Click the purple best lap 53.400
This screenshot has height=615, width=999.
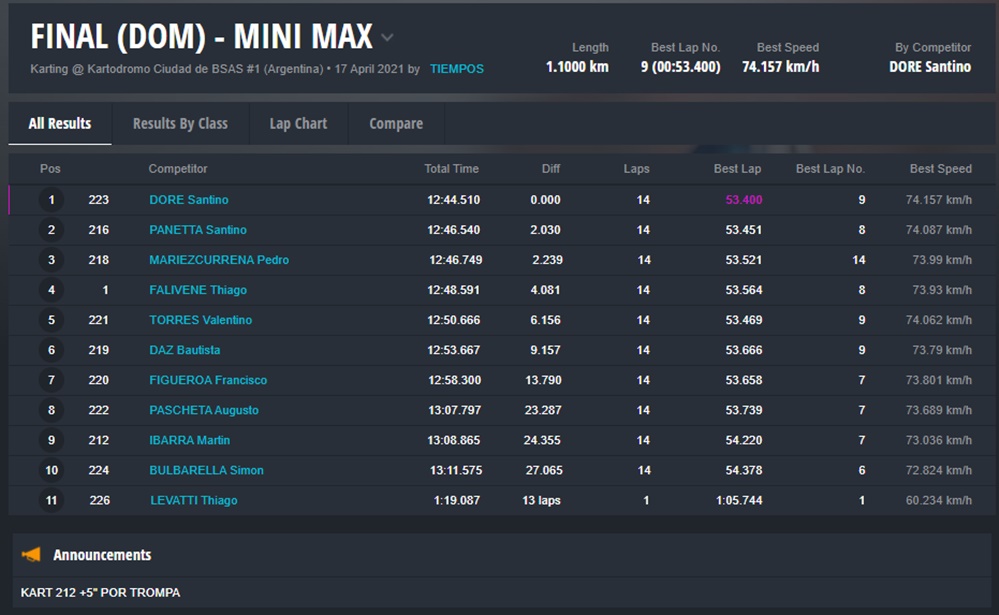click(x=744, y=200)
